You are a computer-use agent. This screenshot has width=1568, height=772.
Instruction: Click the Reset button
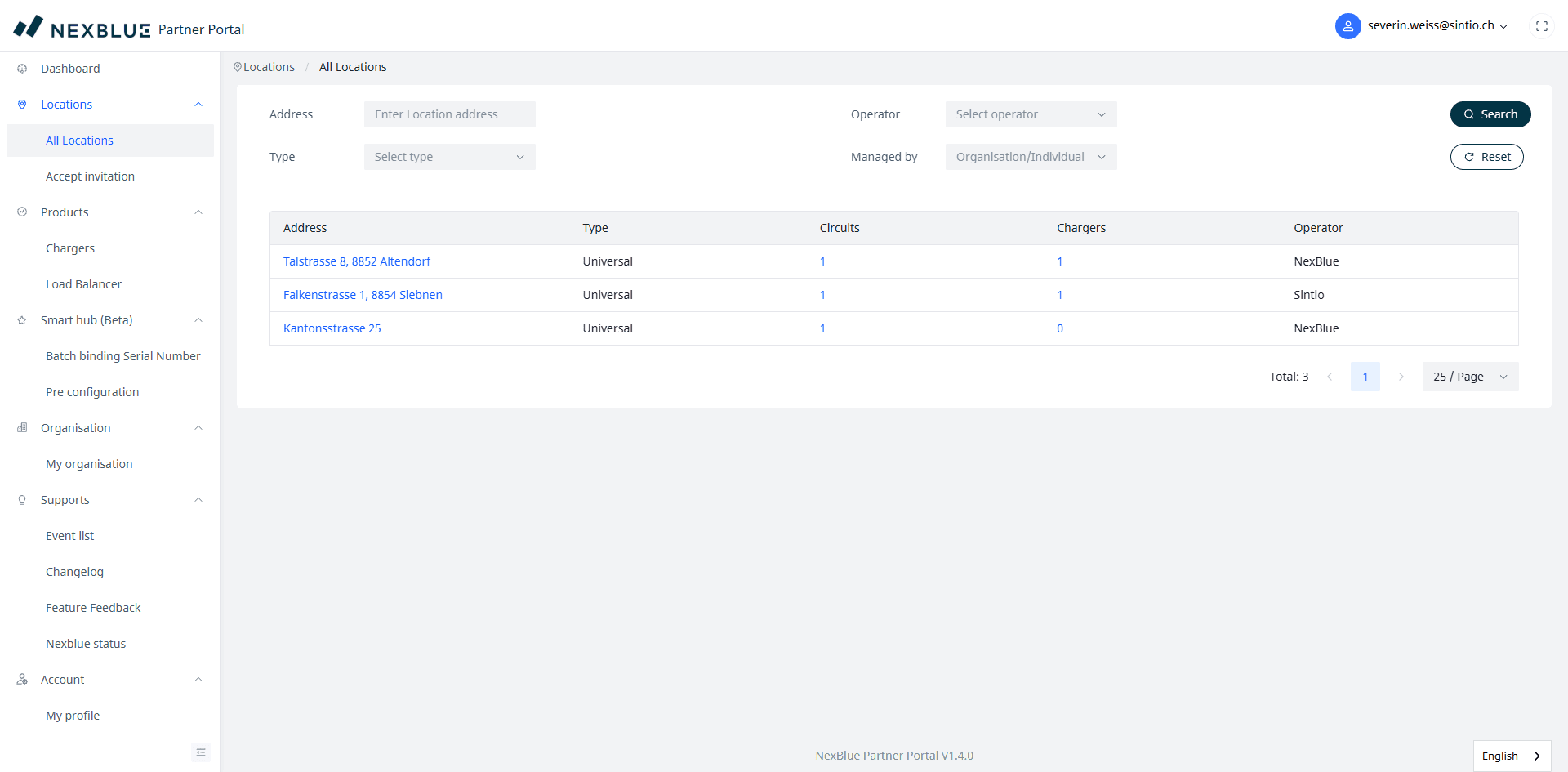point(1486,157)
